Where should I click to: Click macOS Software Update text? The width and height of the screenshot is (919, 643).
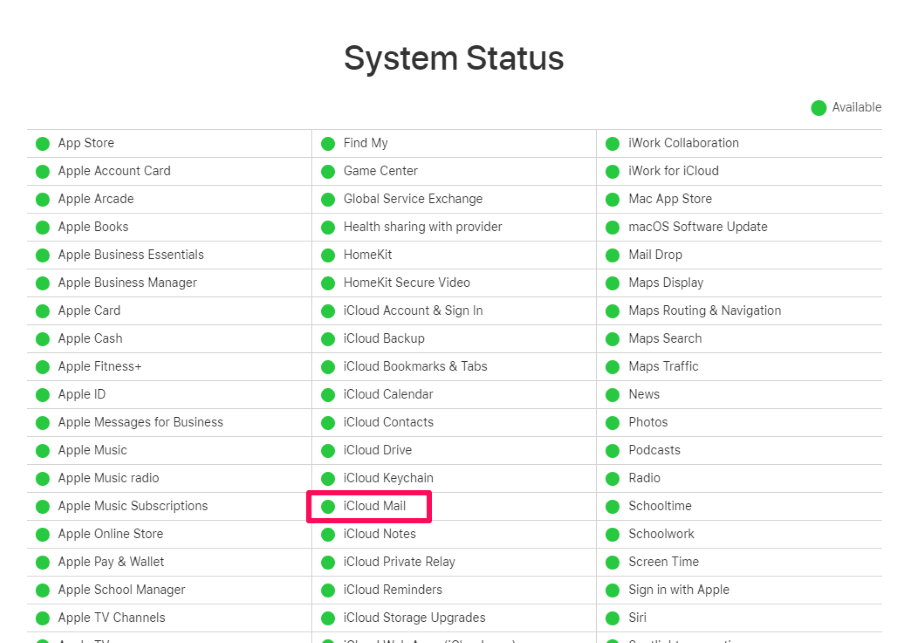[698, 227]
